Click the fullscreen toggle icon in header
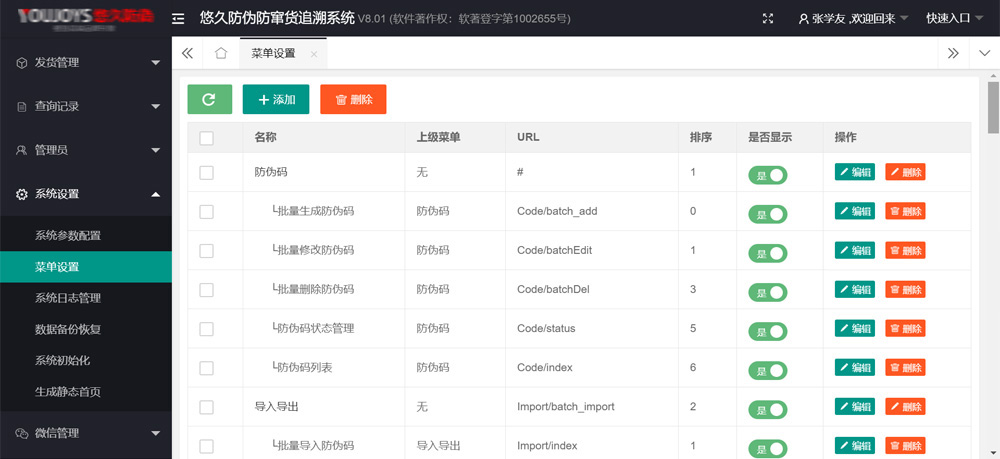 click(x=768, y=18)
